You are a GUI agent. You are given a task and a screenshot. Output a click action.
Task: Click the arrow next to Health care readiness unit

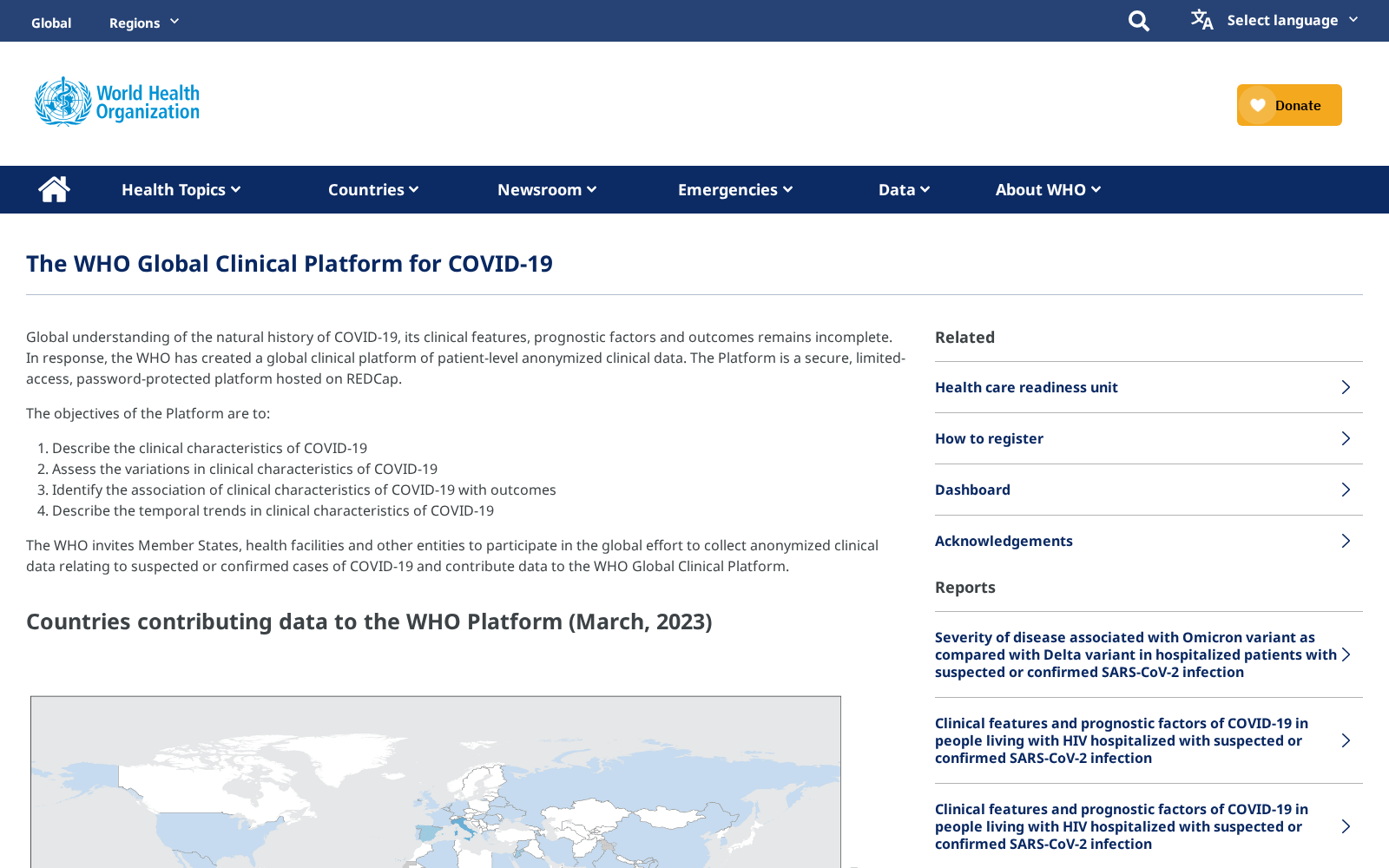coord(1346,387)
